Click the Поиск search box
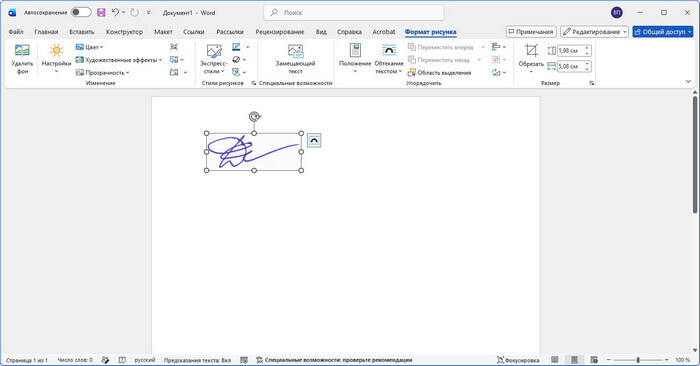700x366 pixels. click(354, 12)
